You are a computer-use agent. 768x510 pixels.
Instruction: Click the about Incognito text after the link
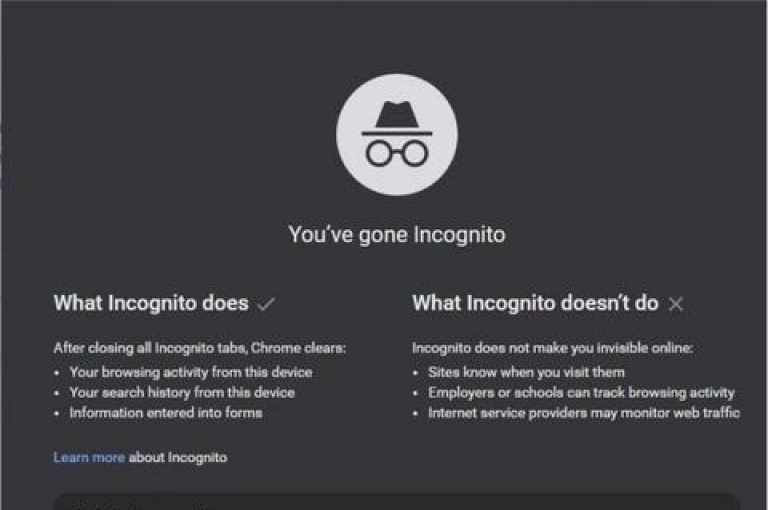pyautogui.click(x=178, y=458)
